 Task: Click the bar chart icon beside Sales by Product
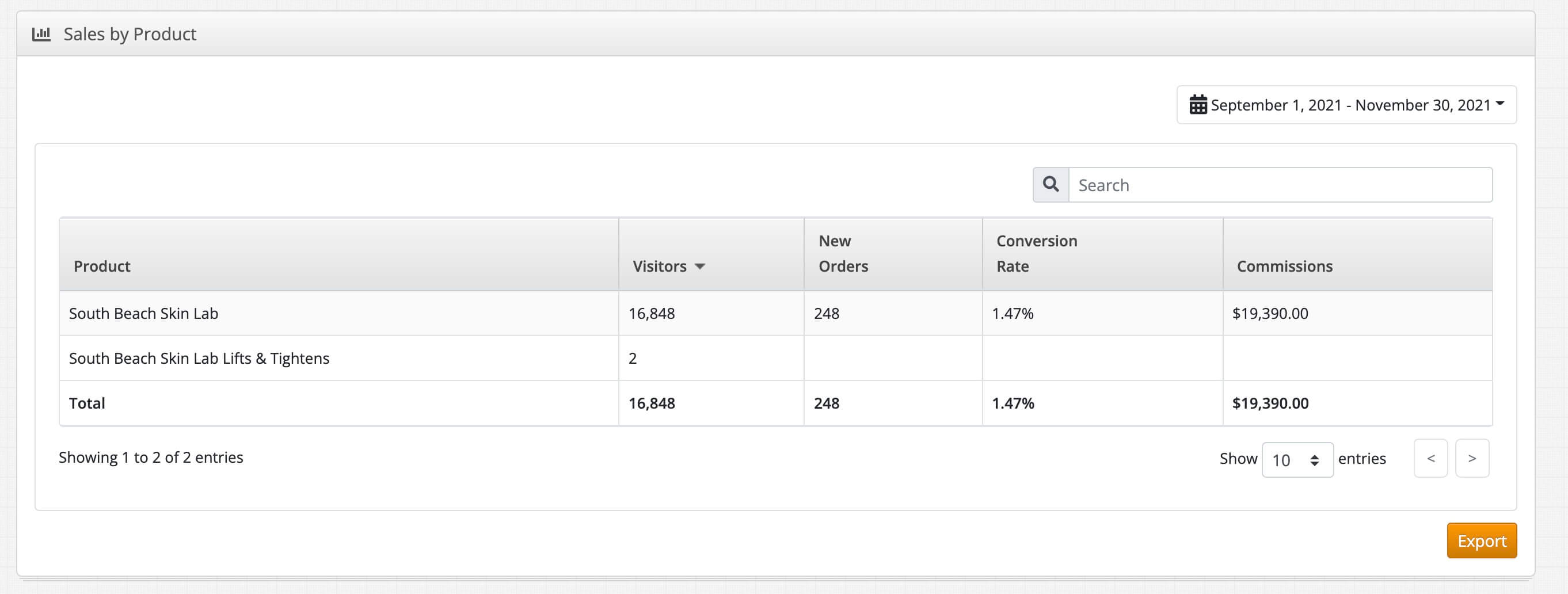(x=41, y=34)
